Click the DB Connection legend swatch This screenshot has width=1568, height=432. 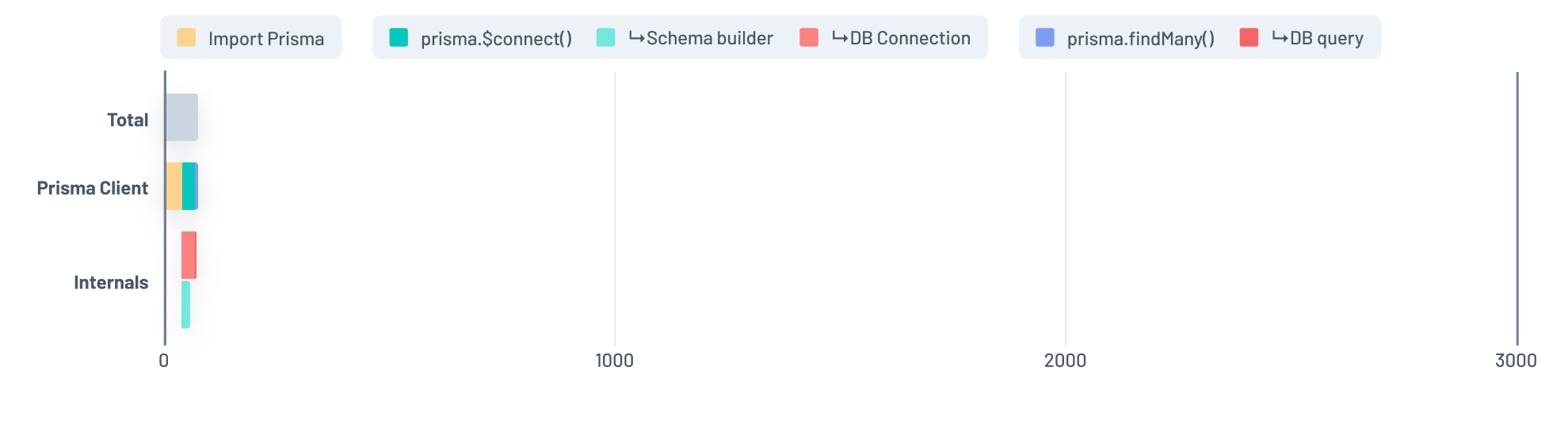coord(809,37)
